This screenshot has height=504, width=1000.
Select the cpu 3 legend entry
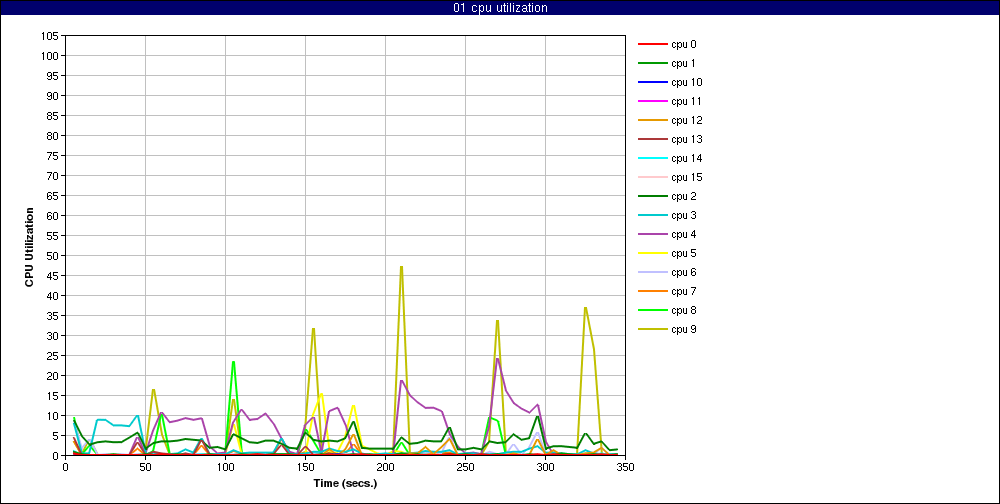tap(667, 216)
